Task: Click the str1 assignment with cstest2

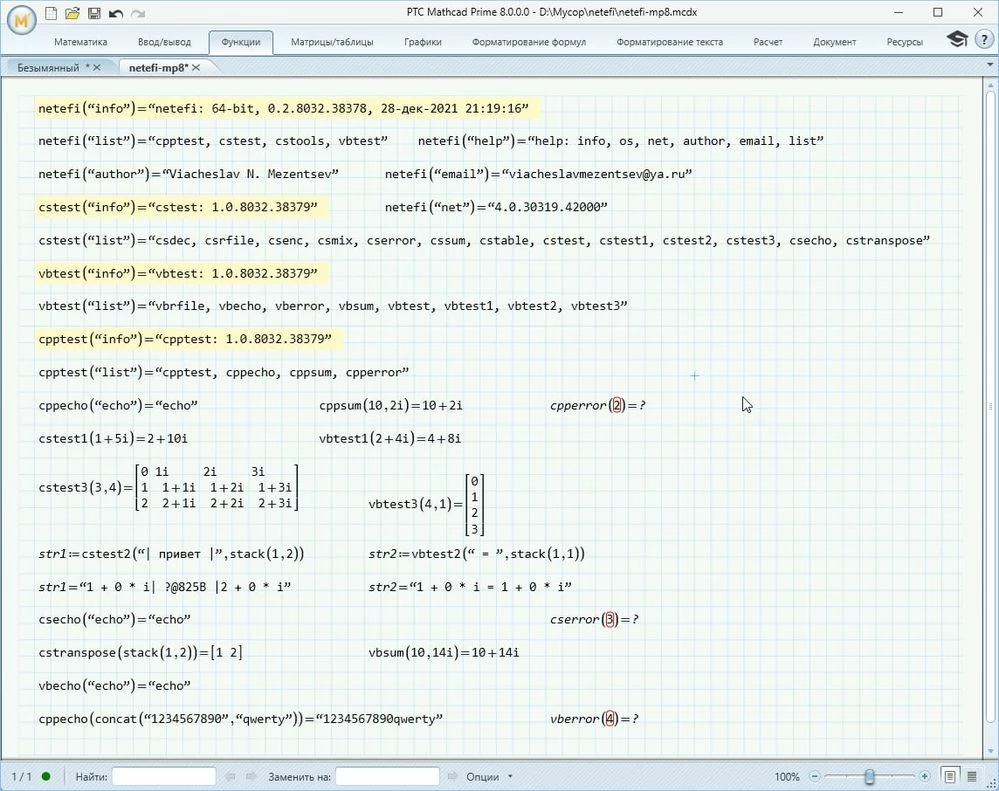Action: (x=171, y=553)
